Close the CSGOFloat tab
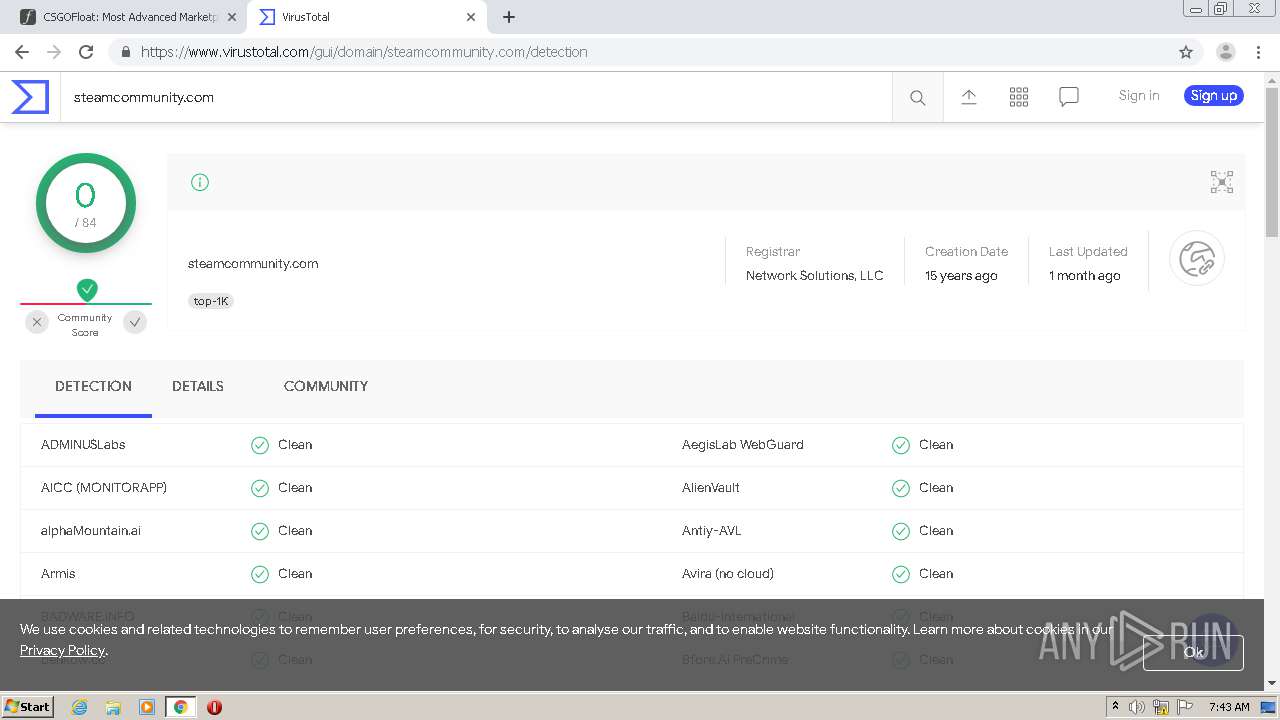Screen dimensions: 1280x720 [232, 17]
